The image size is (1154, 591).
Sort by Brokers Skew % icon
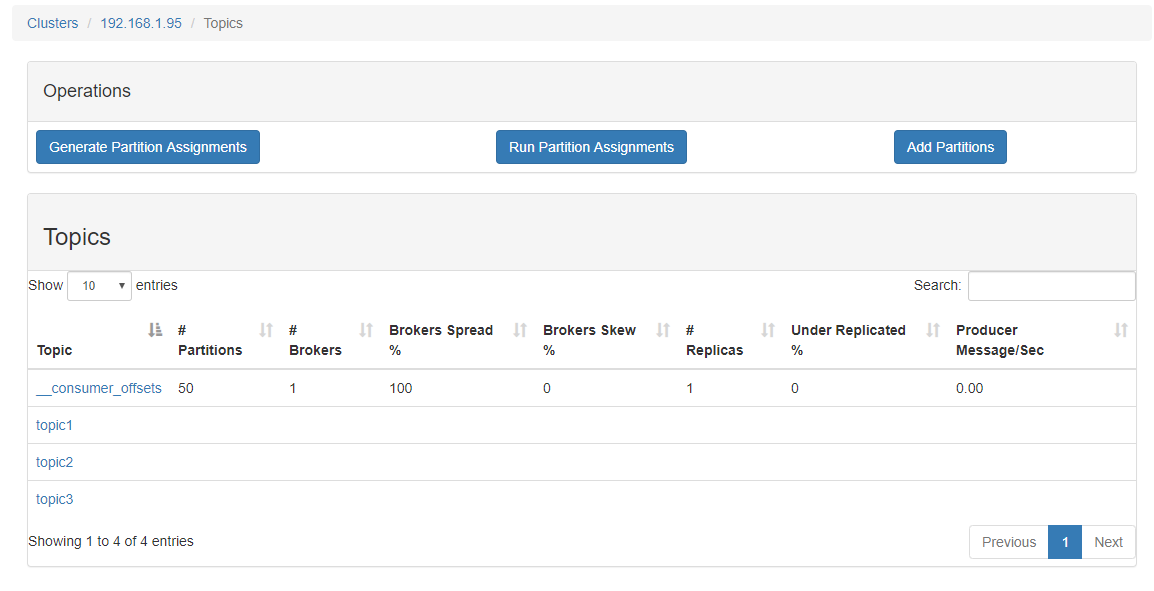click(x=663, y=330)
